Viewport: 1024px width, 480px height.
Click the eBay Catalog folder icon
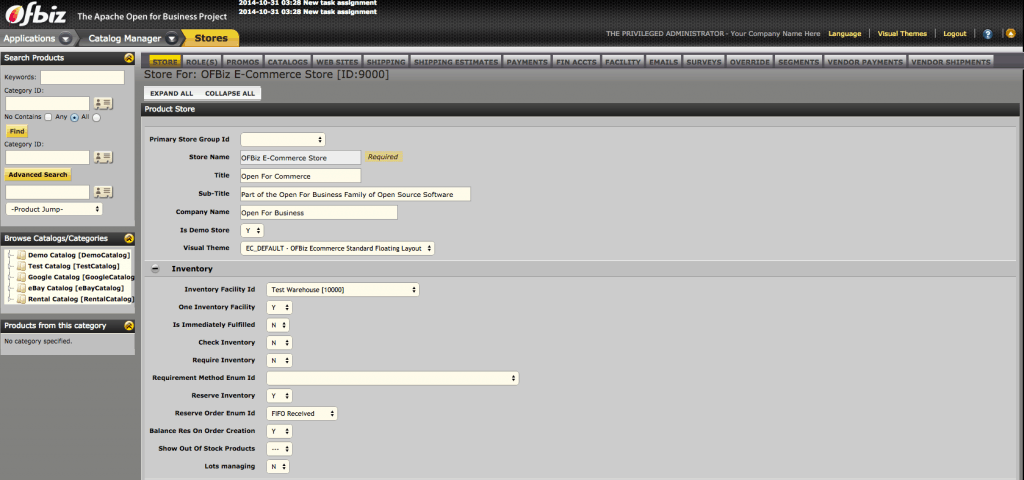tap(22, 288)
